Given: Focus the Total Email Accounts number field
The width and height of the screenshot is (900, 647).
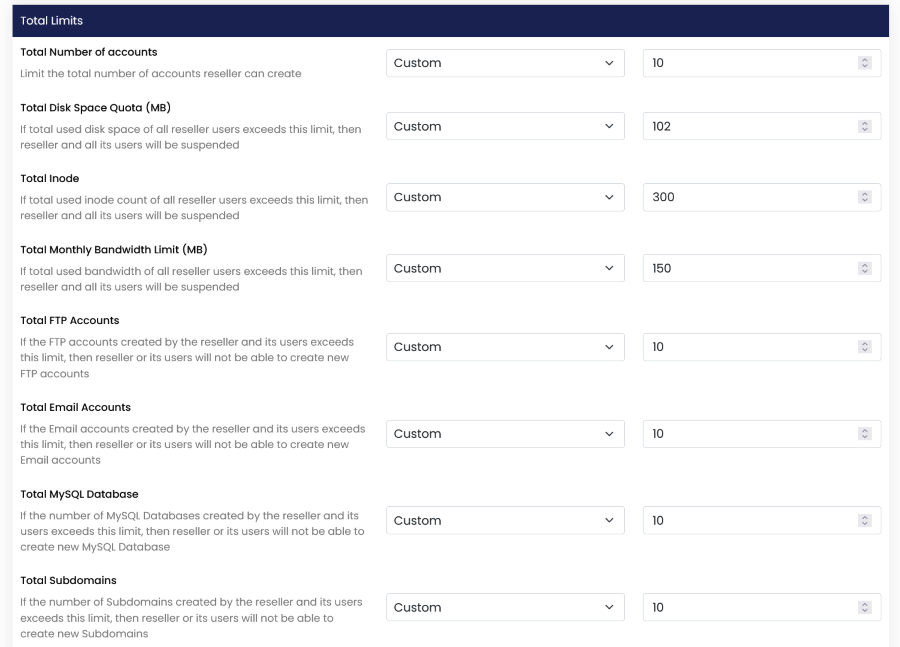Looking at the screenshot, I should tap(750, 434).
